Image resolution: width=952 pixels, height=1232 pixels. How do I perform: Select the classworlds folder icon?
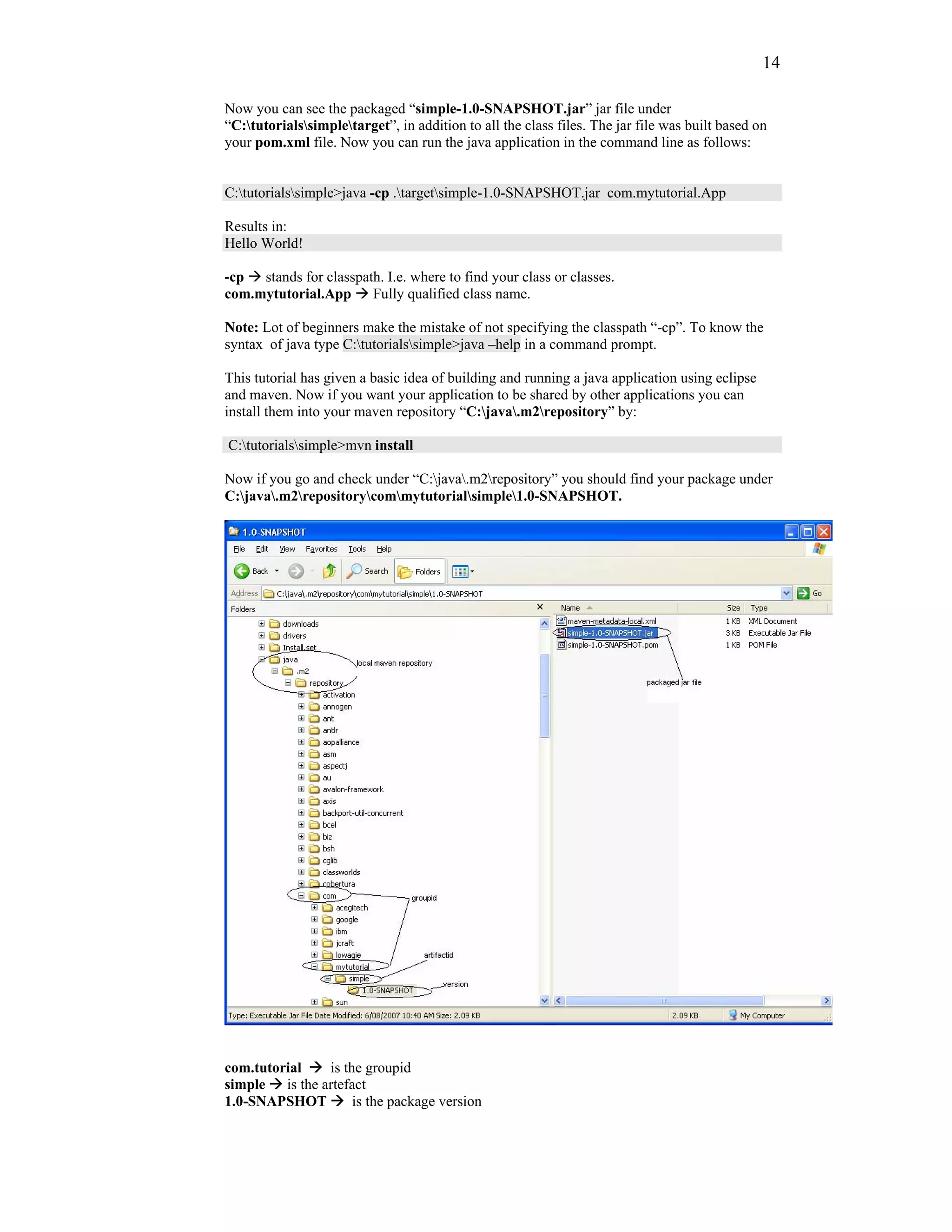(315, 872)
